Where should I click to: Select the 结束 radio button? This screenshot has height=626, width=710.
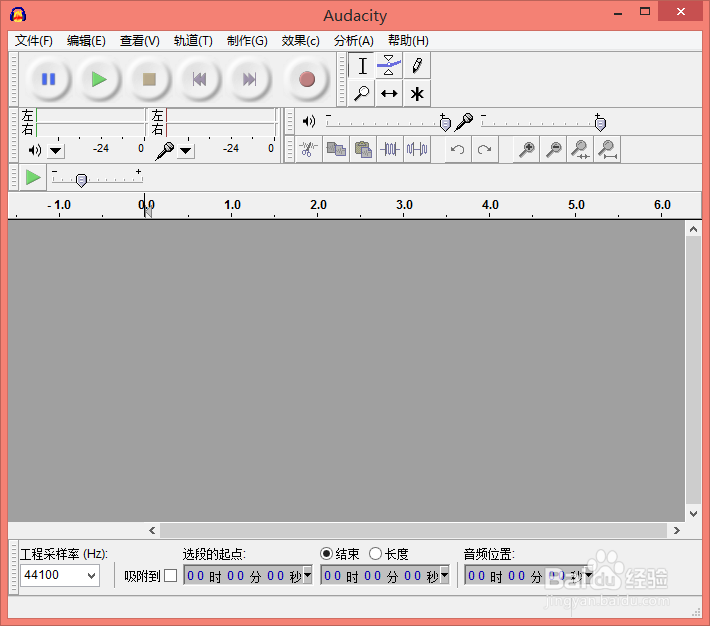click(326, 554)
